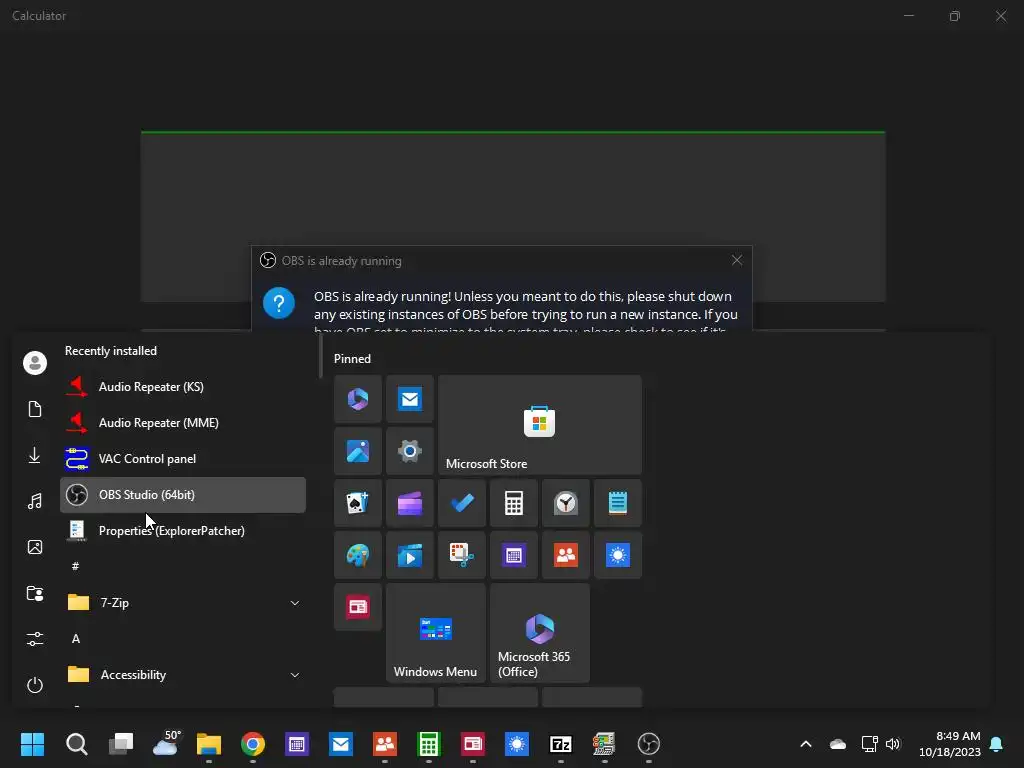The height and width of the screenshot is (768, 1024).
Task: Open Search from the taskbar
Action: point(76,744)
